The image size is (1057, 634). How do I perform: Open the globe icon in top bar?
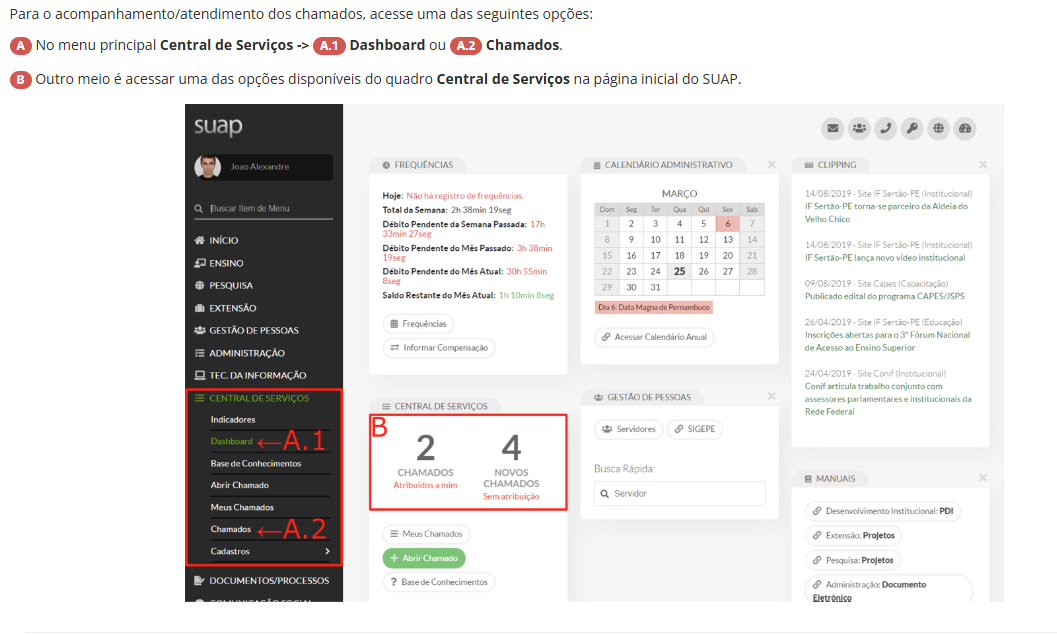point(938,128)
